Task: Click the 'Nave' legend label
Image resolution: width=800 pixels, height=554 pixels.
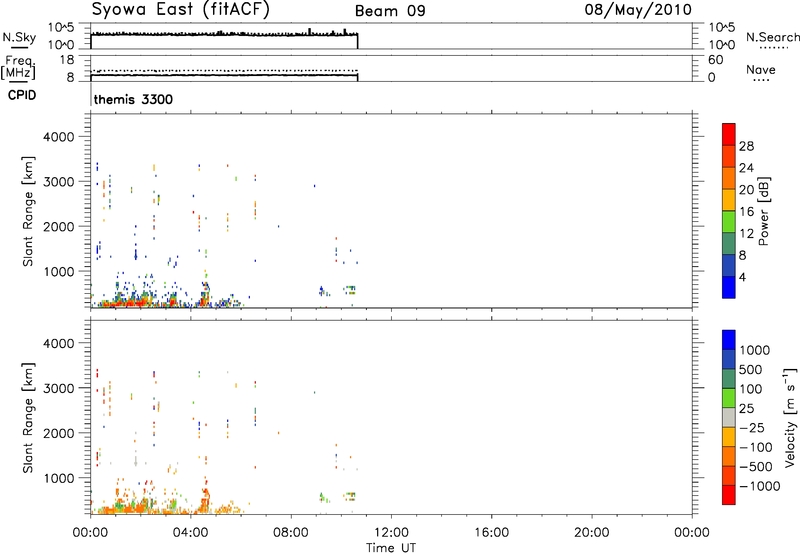Action: click(x=761, y=69)
